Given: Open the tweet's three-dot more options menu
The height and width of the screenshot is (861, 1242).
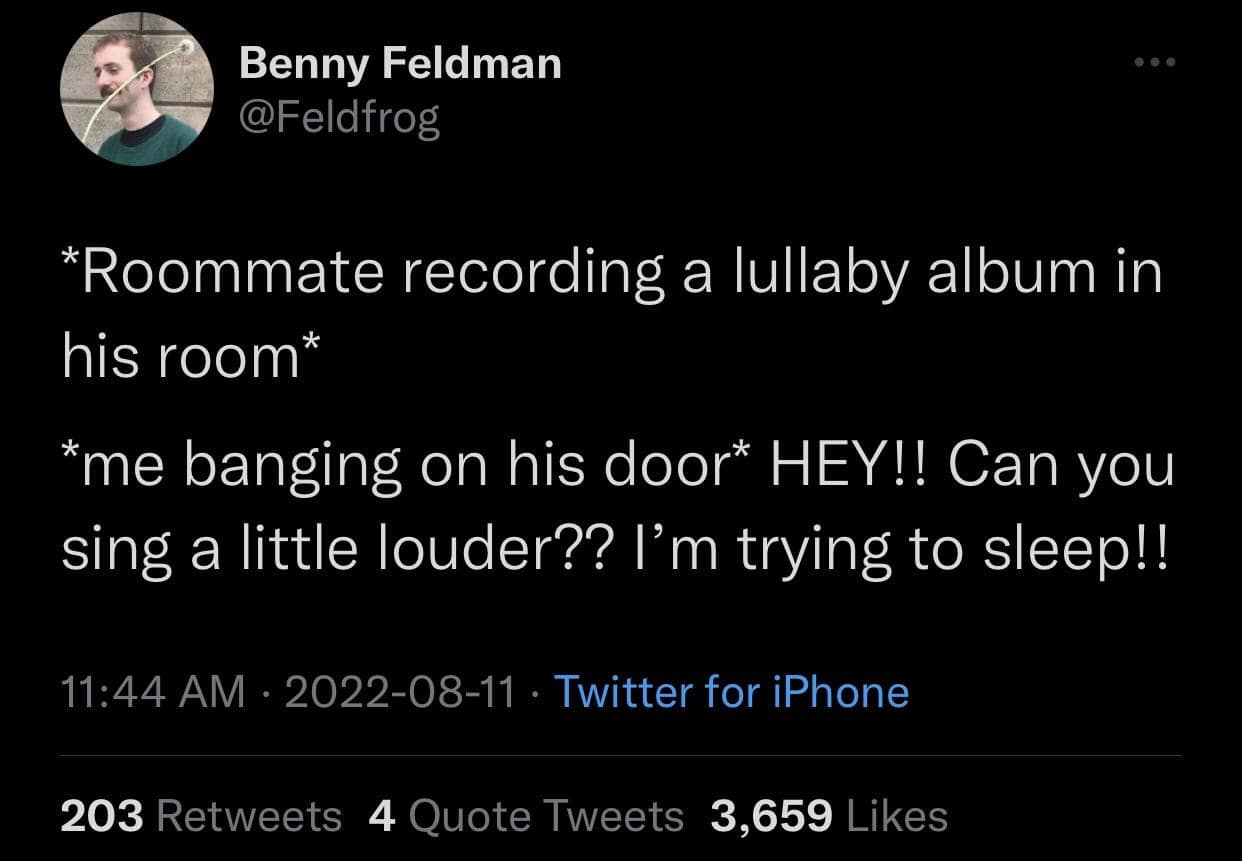Looking at the screenshot, I should [x=1156, y=62].
